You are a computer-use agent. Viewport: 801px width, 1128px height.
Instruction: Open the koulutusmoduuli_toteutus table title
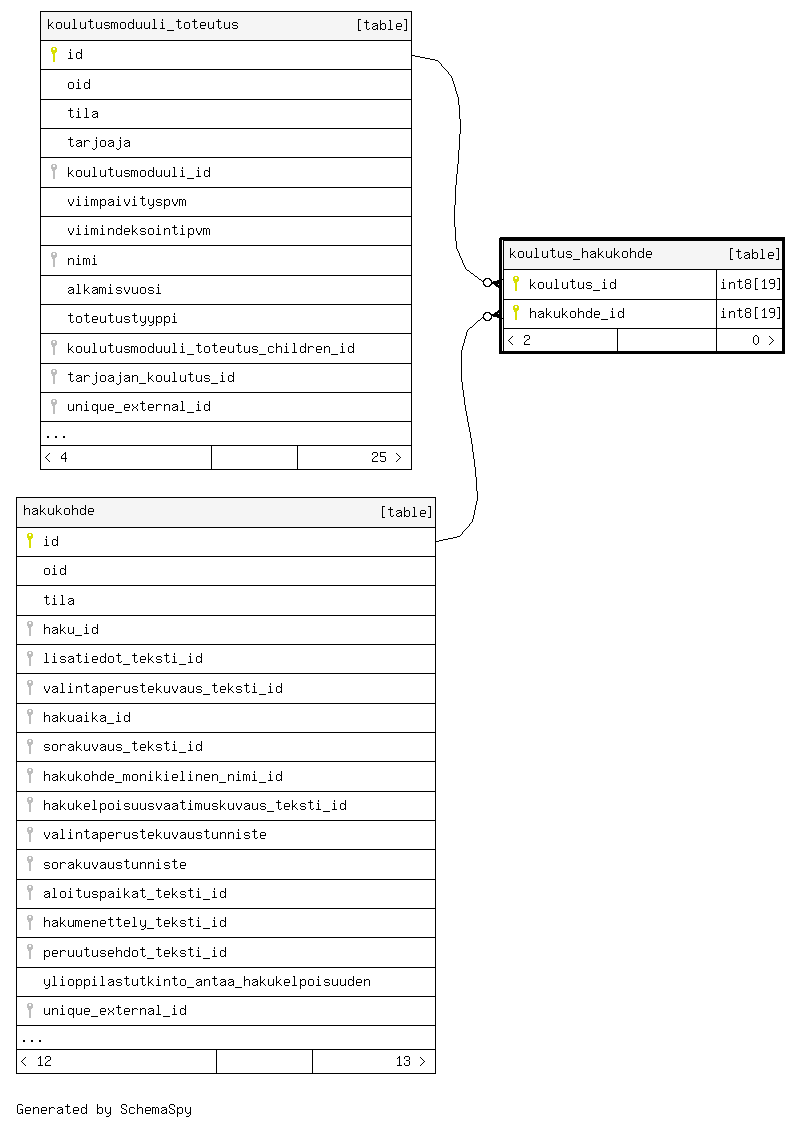pyautogui.click(x=142, y=24)
